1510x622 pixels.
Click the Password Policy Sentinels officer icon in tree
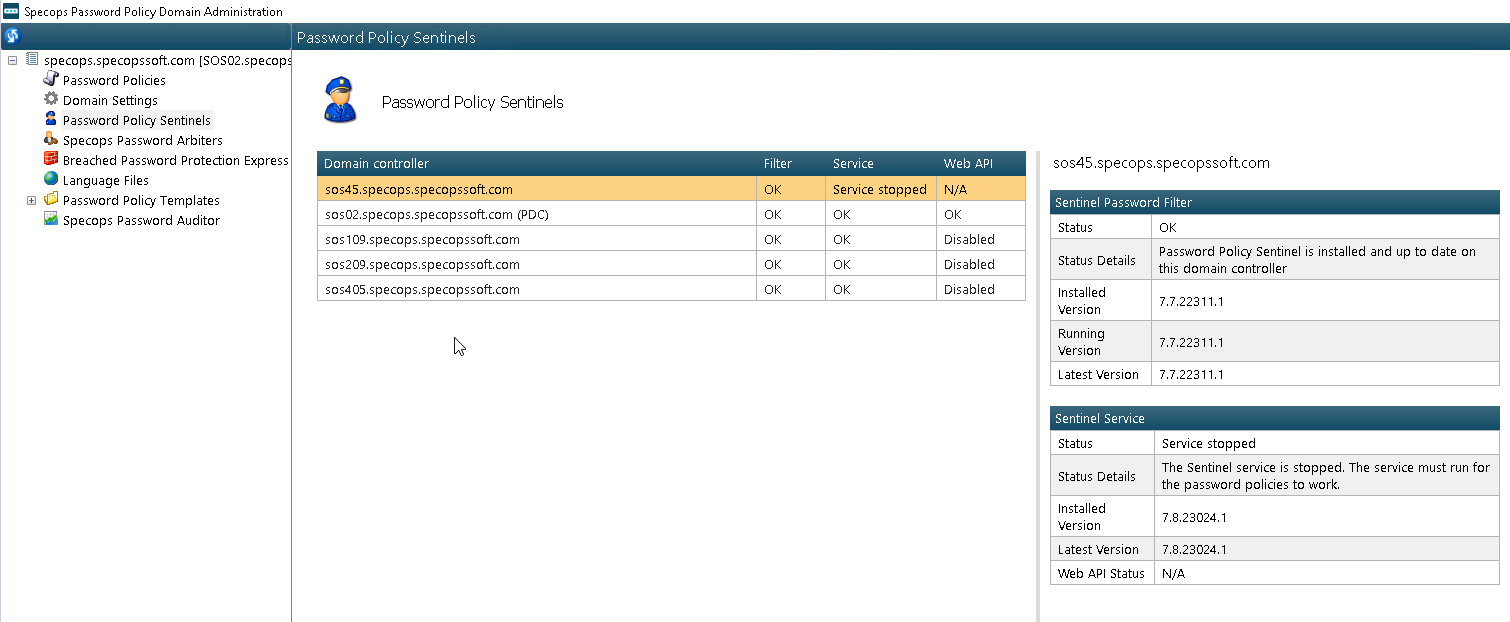click(x=51, y=120)
